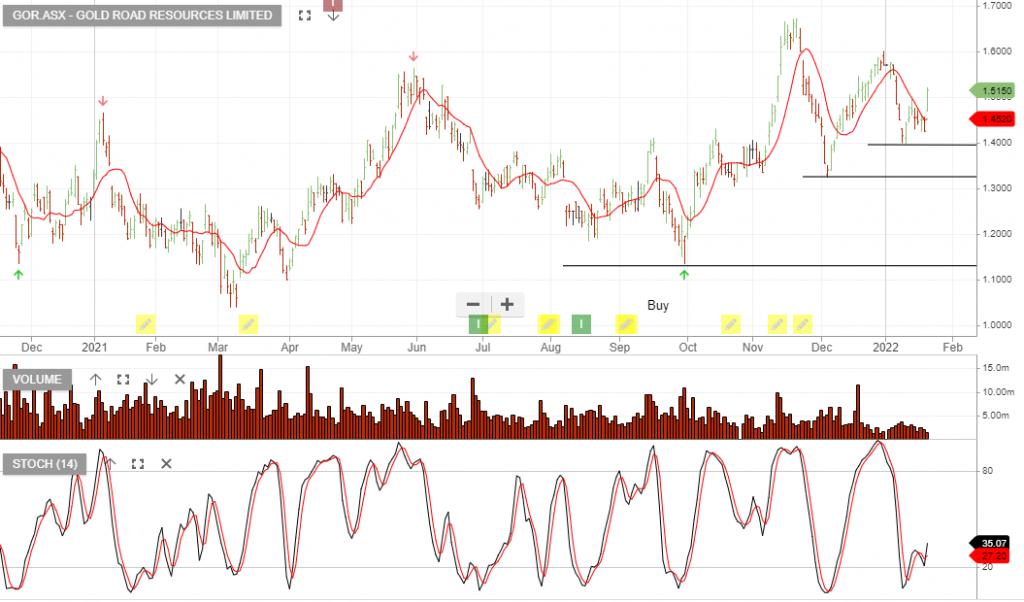Click the STOCH (14) indicator label
The image size is (1024, 602).
pyautogui.click(x=44, y=464)
